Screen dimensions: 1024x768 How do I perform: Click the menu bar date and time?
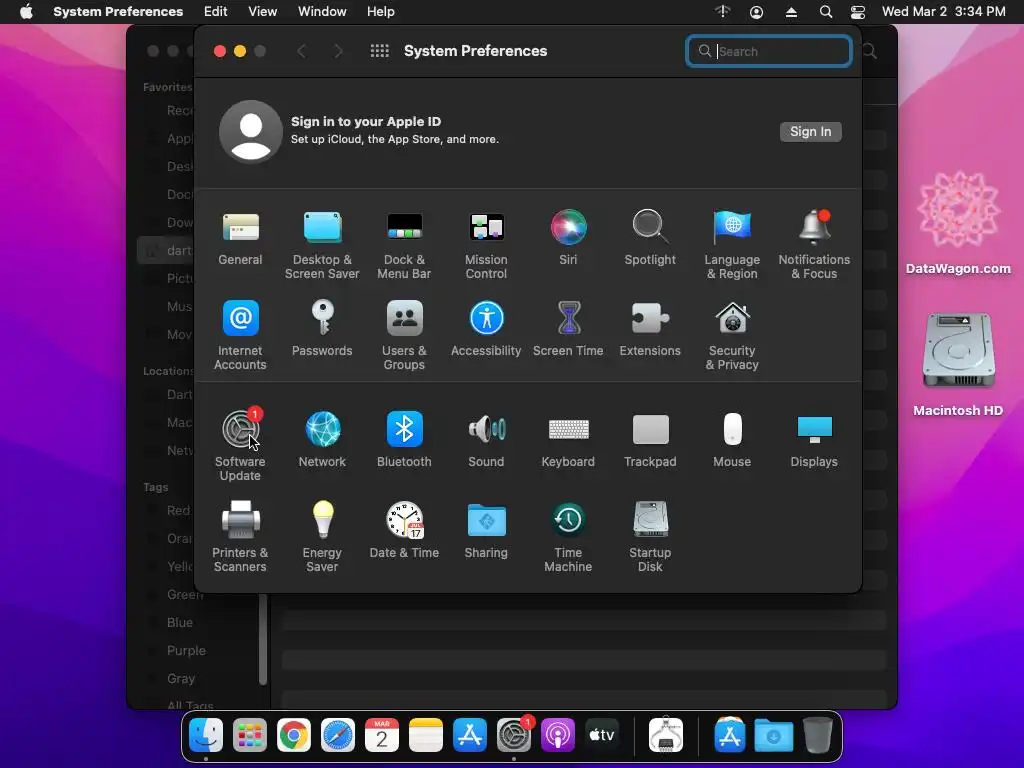click(944, 12)
